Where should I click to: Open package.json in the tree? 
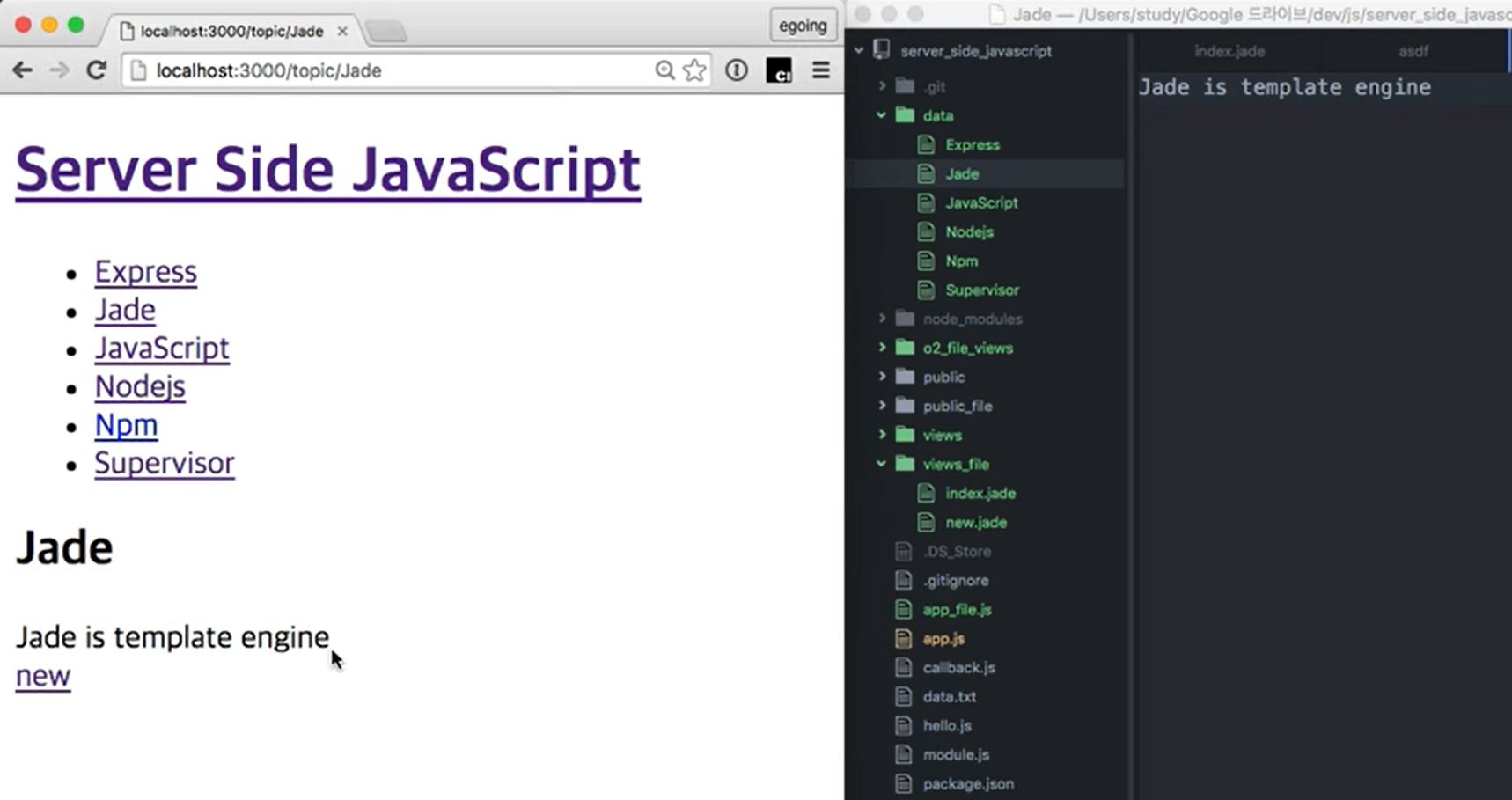(x=968, y=783)
